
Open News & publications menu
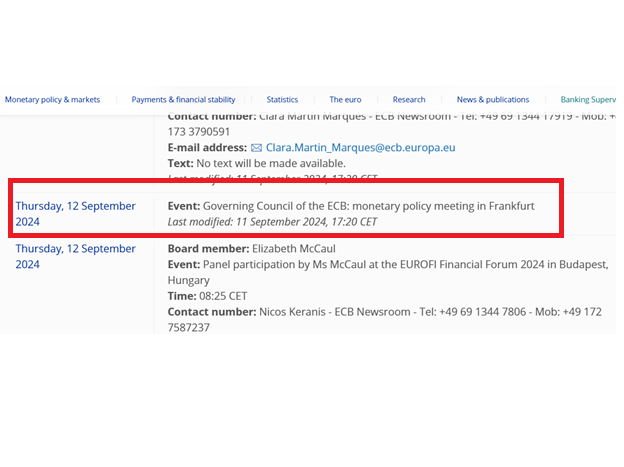pos(493,100)
